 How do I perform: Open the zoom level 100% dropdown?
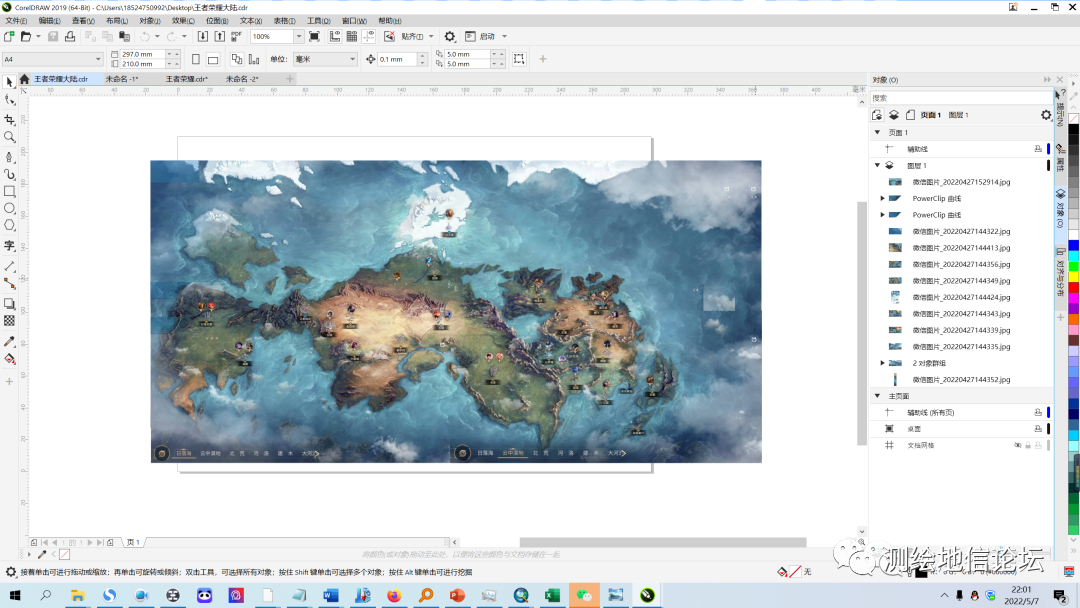(x=298, y=36)
